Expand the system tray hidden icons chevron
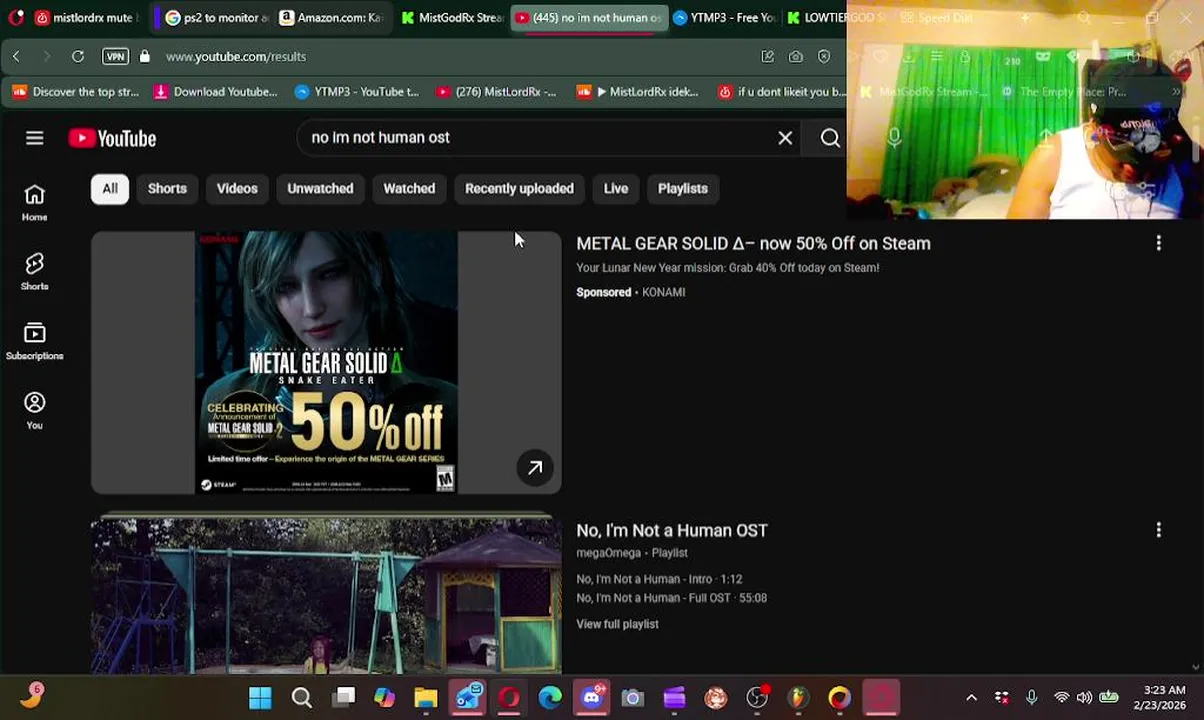 pyautogui.click(x=971, y=698)
